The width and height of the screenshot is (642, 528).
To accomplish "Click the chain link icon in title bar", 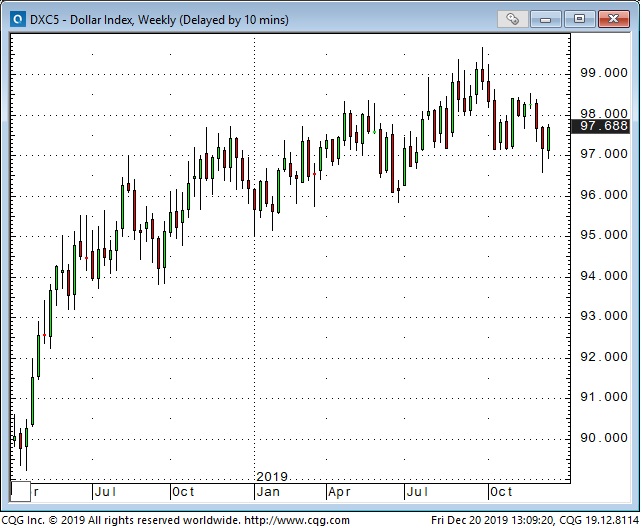I will [512, 19].
